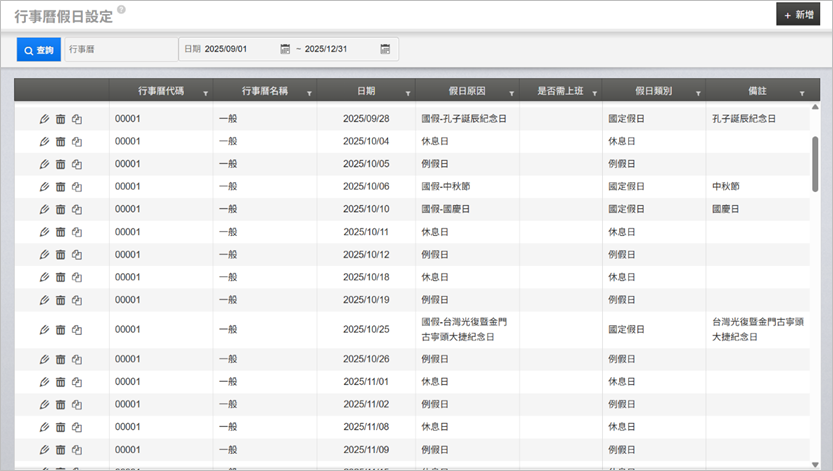The image size is (833, 471).
Task: Delete the 2025/10/04 holiday row
Action: 60,141
